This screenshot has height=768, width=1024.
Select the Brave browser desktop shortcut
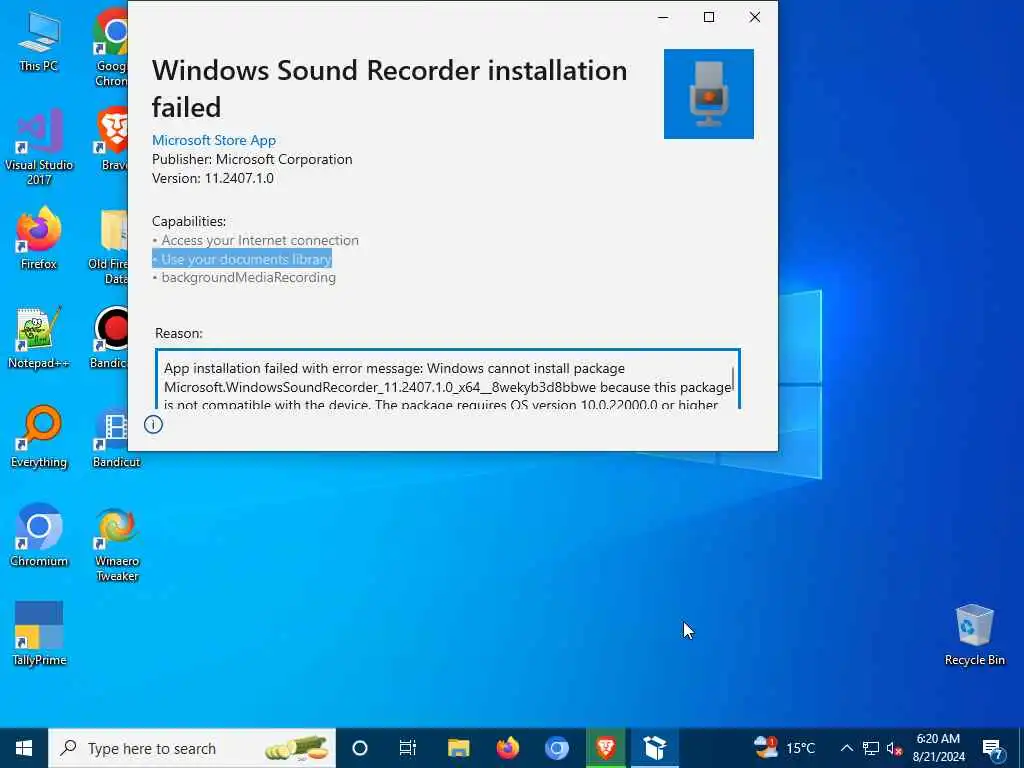point(112,140)
